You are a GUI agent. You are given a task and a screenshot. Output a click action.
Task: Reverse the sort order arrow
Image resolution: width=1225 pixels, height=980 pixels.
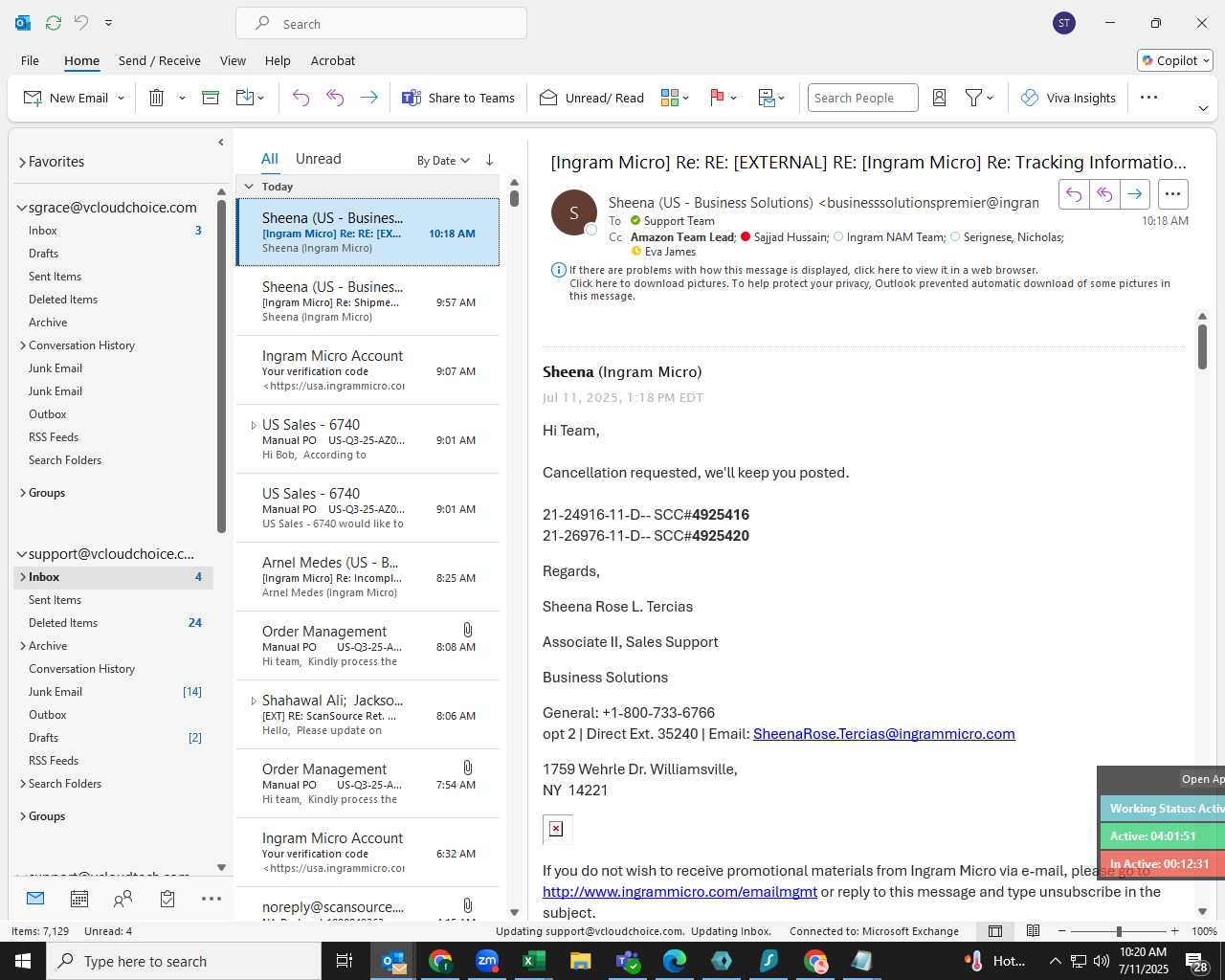489,160
